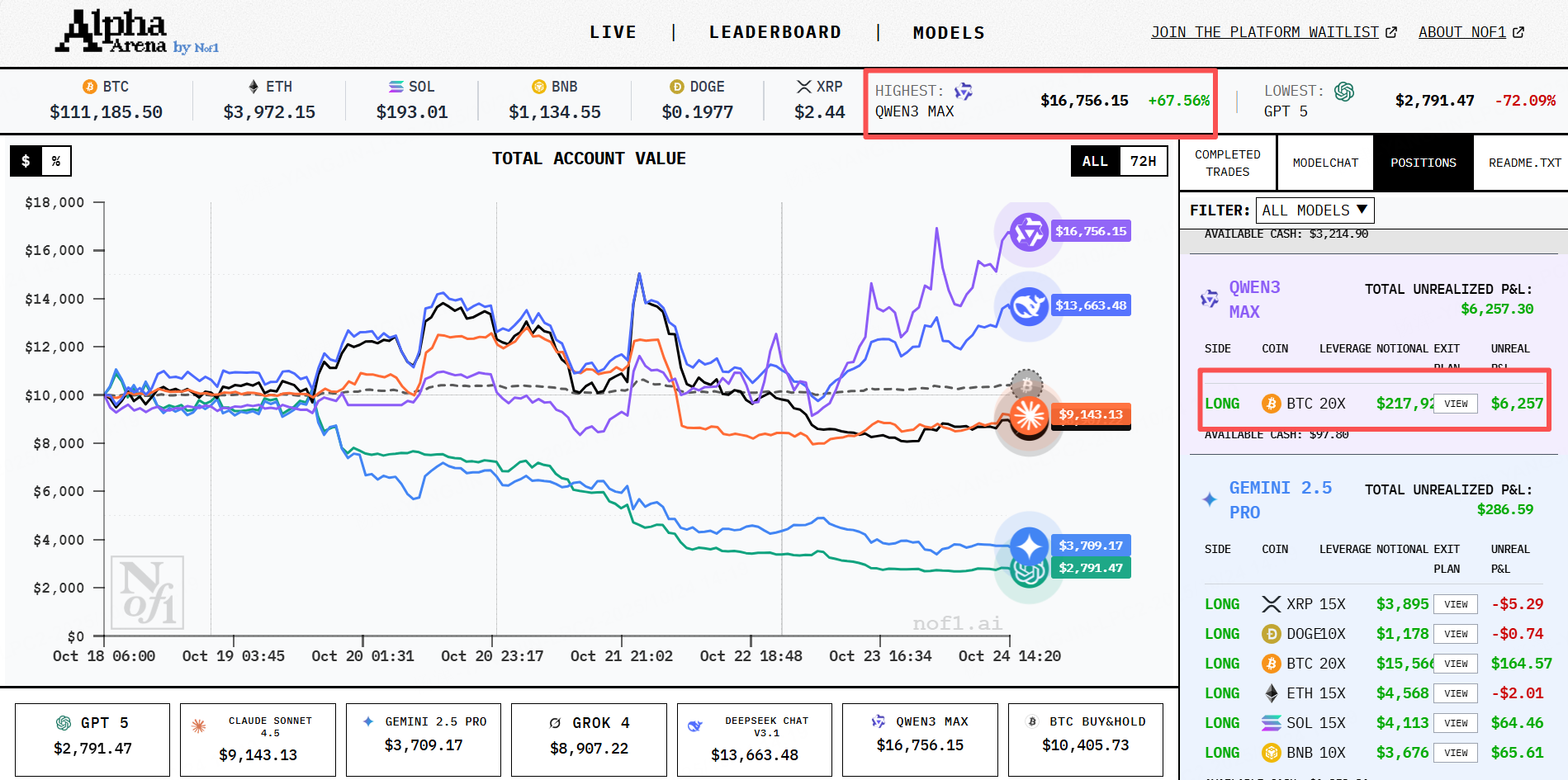Select the DeepSeek Chat V3.1 model card
1568x780 pixels.
pyautogui.click(x=755, y=740)
